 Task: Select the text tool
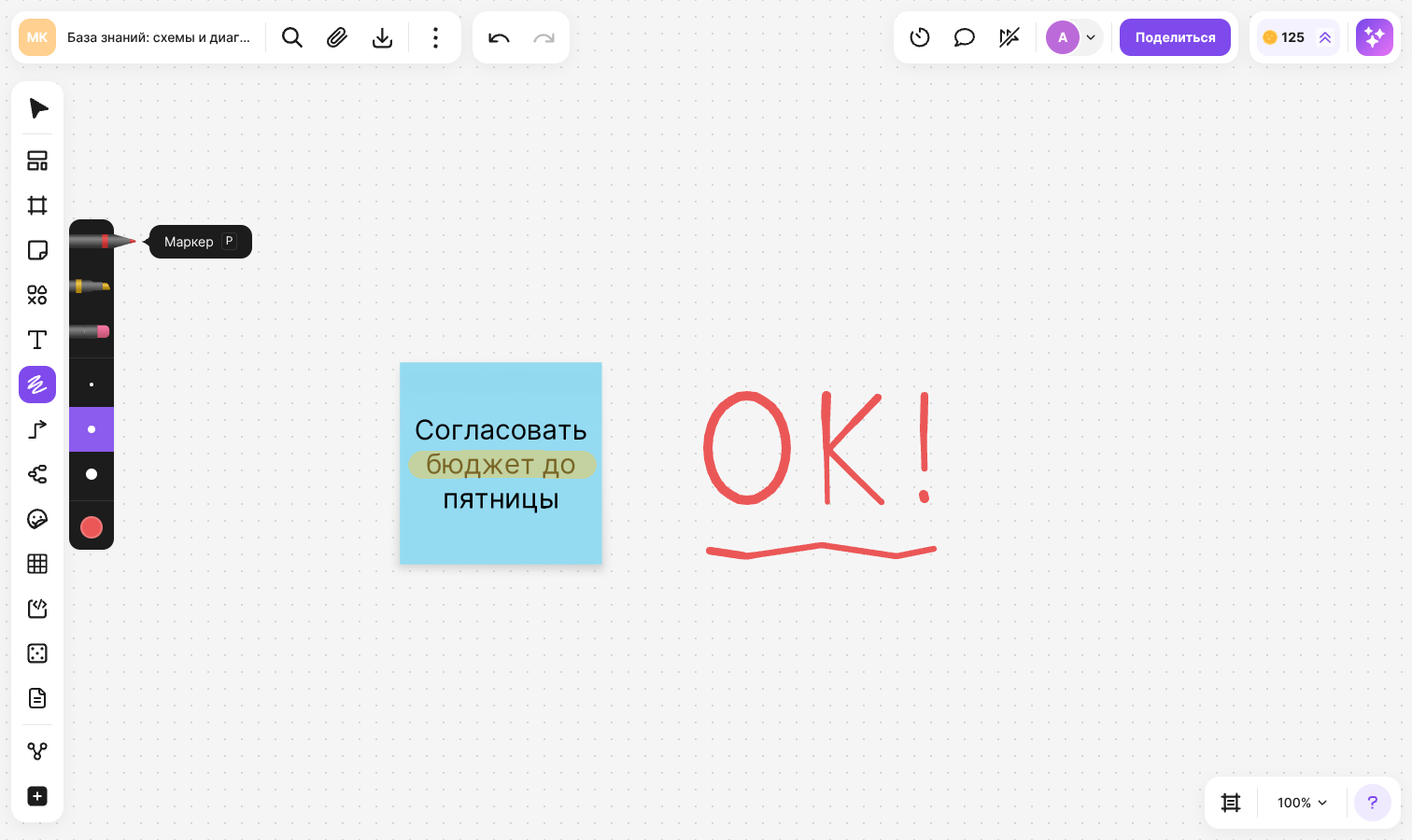37,340
